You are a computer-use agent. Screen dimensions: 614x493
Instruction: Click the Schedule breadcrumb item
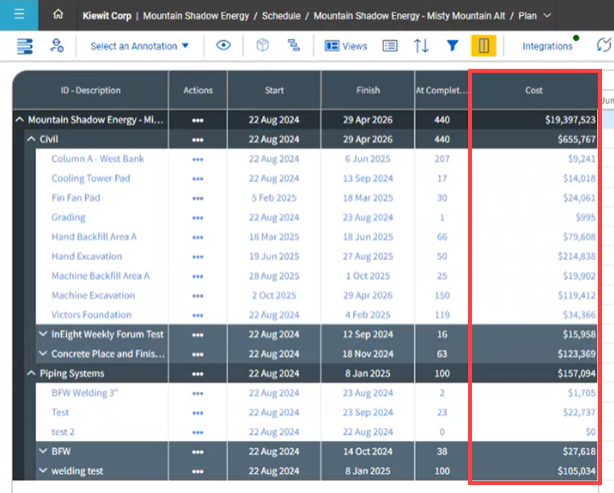point(282,16)
